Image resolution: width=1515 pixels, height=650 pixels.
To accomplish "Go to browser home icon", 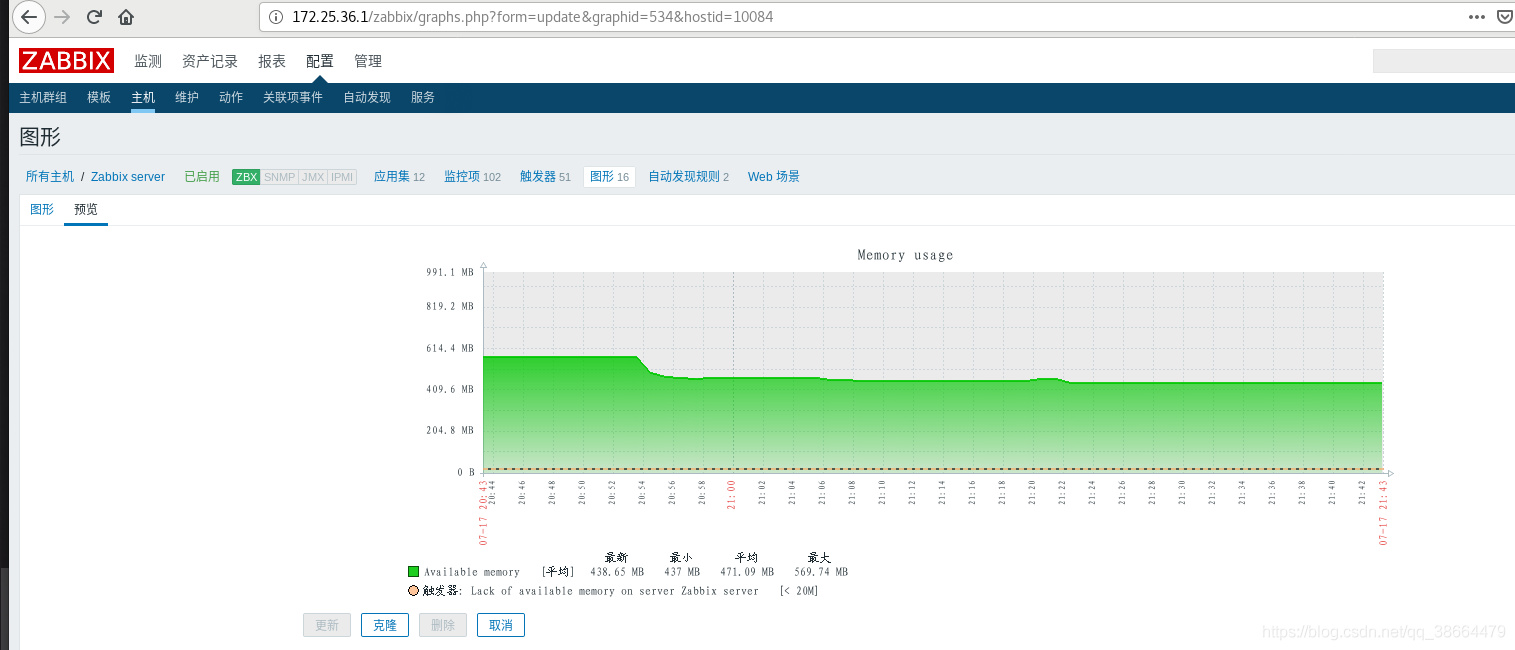I will pyautogui.click(x=126, y=17).
